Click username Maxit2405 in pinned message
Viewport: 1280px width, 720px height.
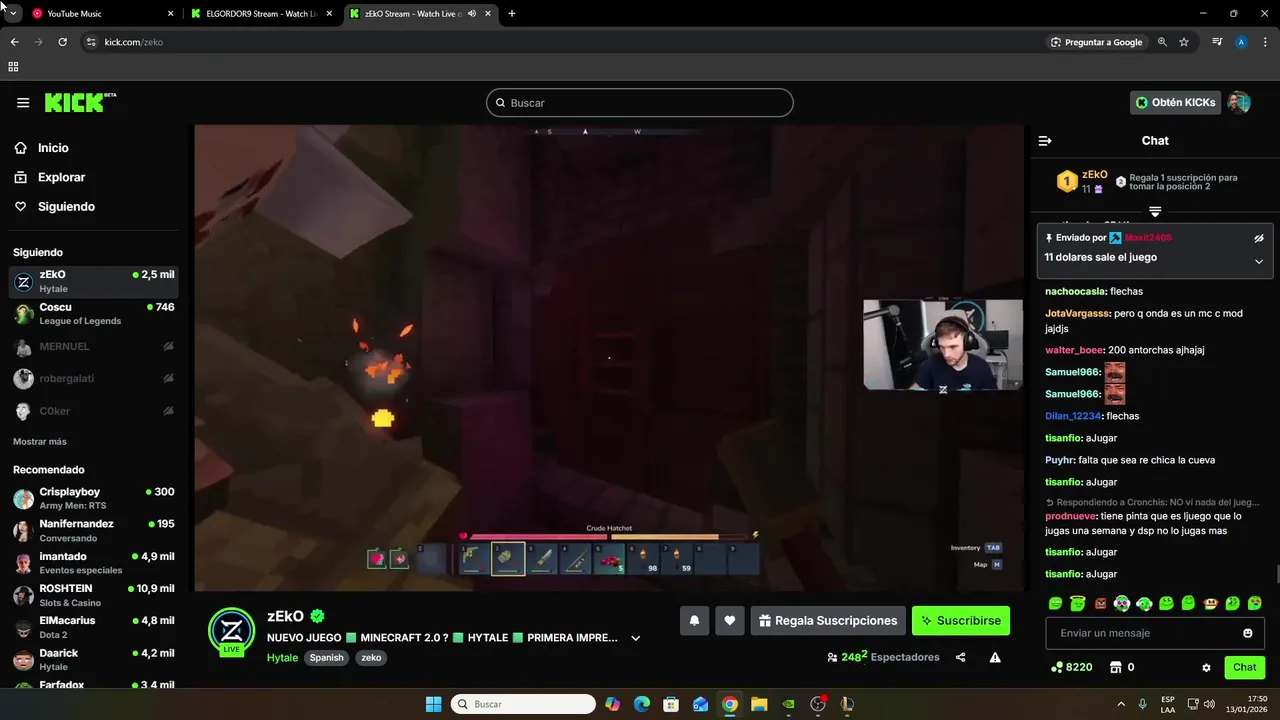[1148, 238]
